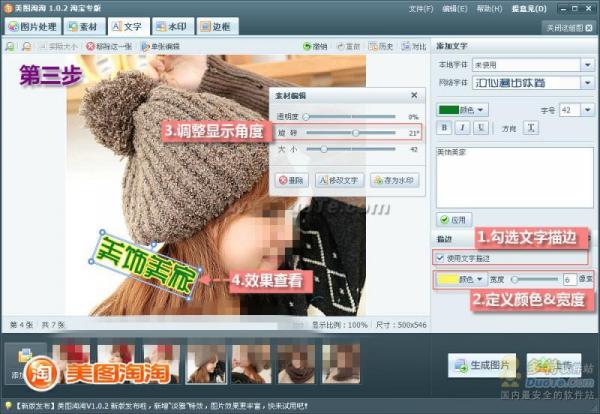Toggle italic I formatting
The image size is (600, 414).
tap(463, 128)
